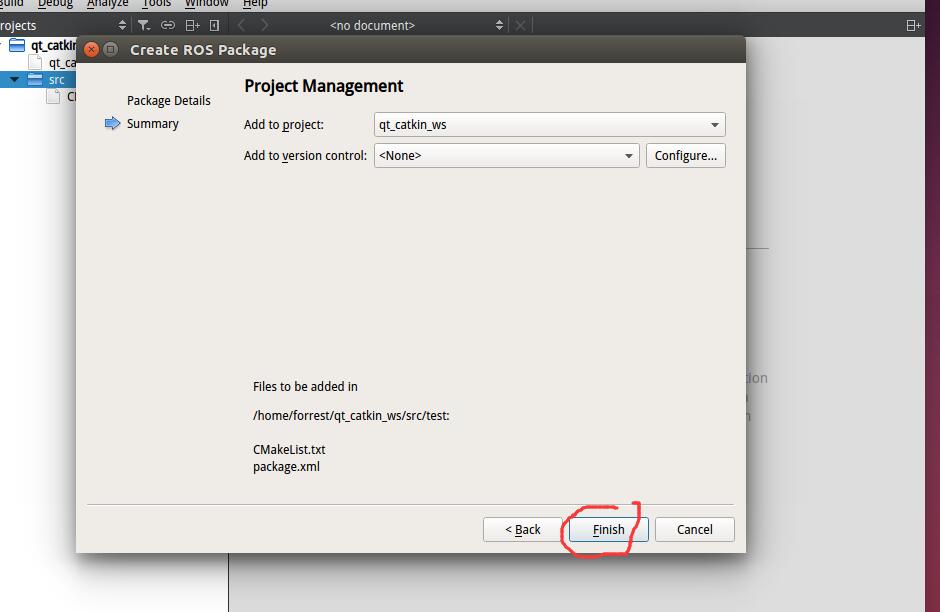Click the editor split icon in the top-right toolbar
Screen dimensions: 940x612
point(913,25)
